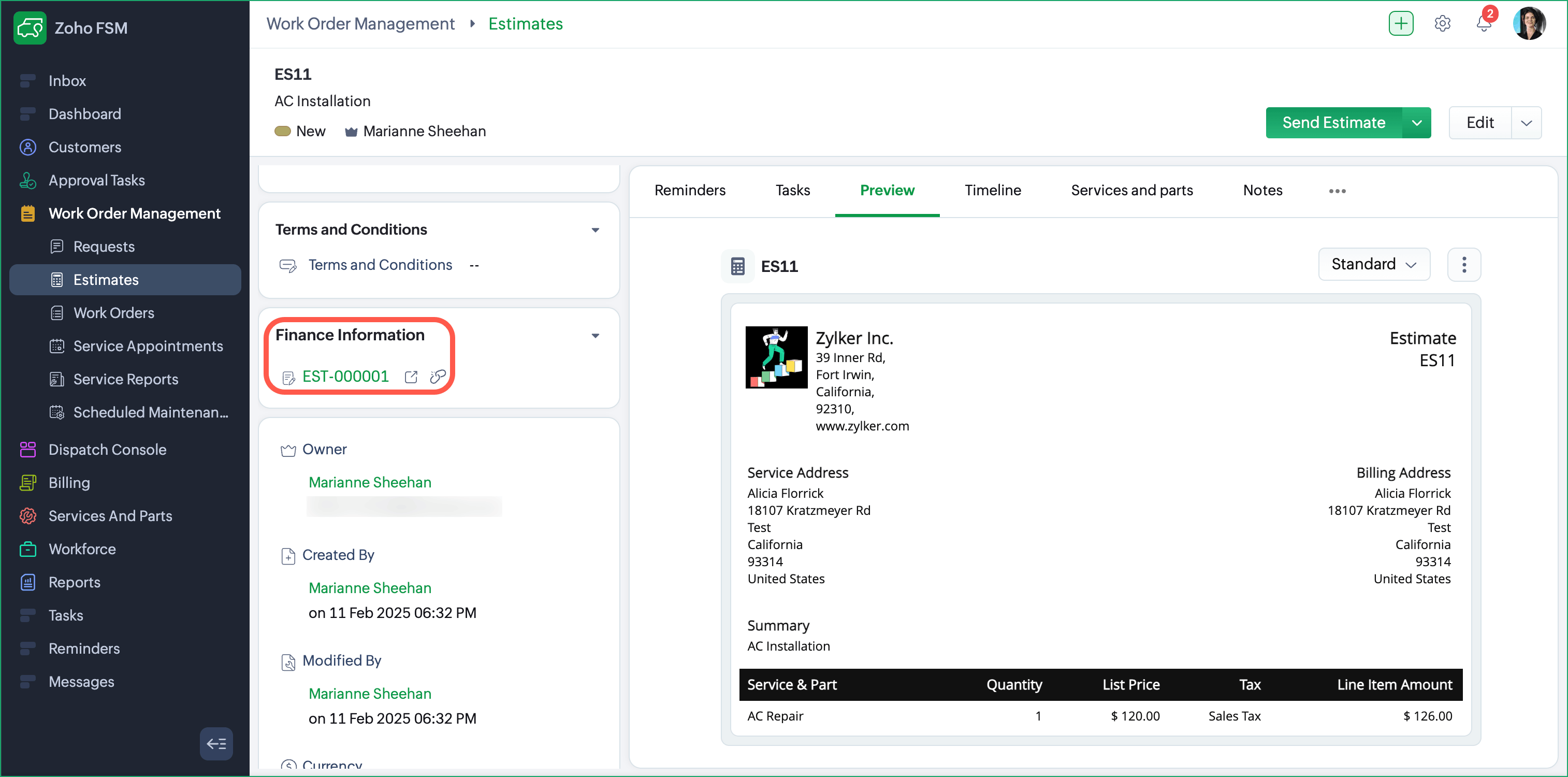Open the preview kebab menu

coord(1464,264)
